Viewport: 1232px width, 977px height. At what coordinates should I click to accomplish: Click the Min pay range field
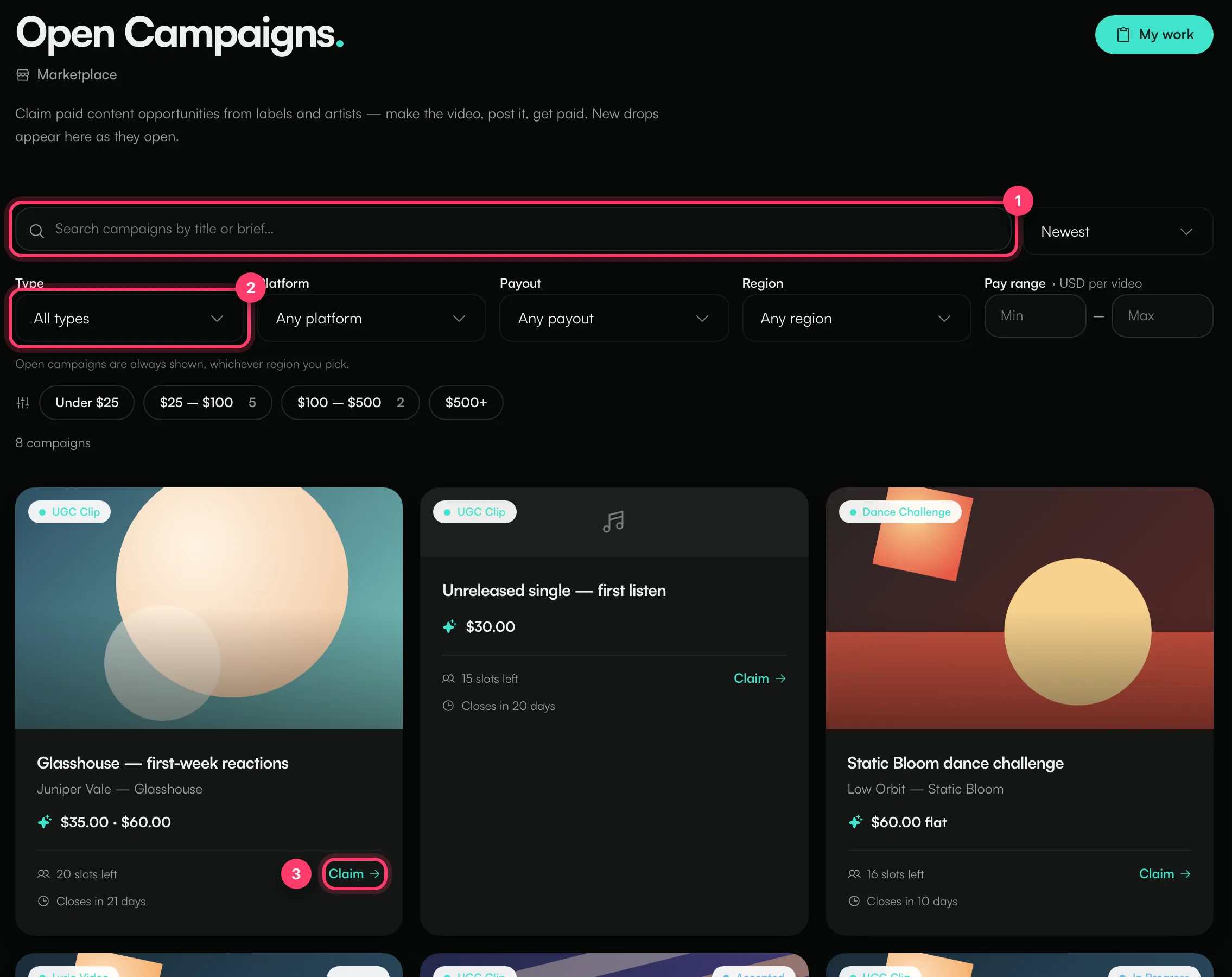[1035, 316]
